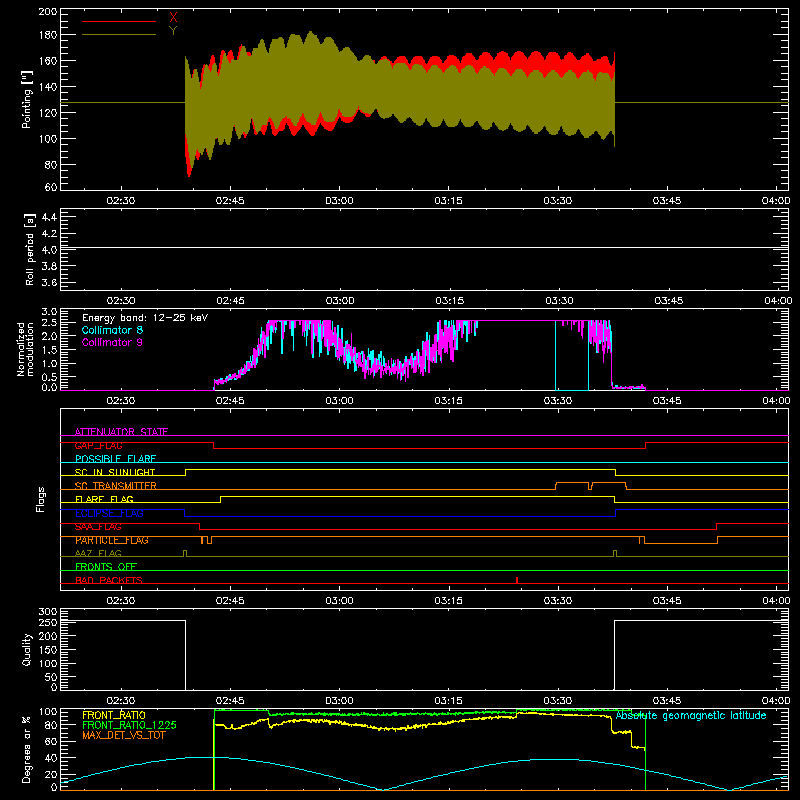Click the yellow FRONT_RATIO legend label
This screenshot has height=800, width=800.
coord(114,715)
